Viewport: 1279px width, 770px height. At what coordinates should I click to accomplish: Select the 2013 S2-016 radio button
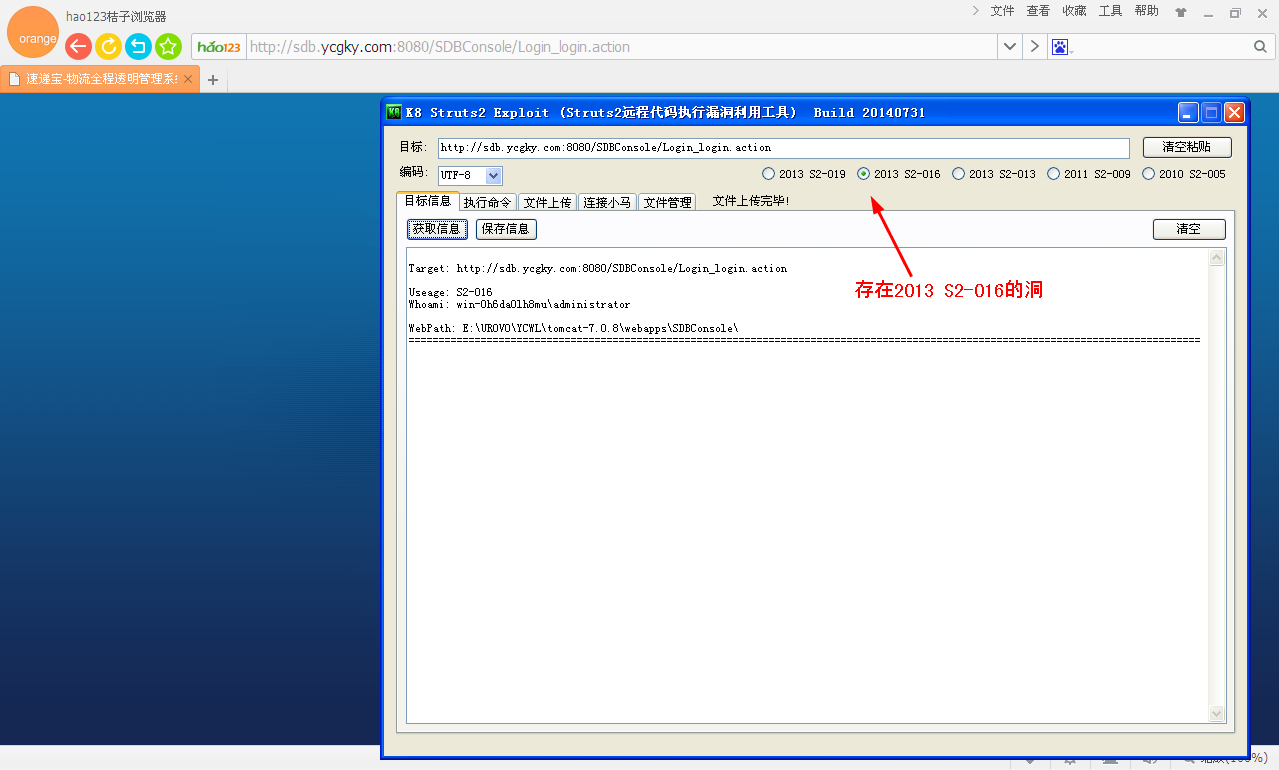point(863,174)
